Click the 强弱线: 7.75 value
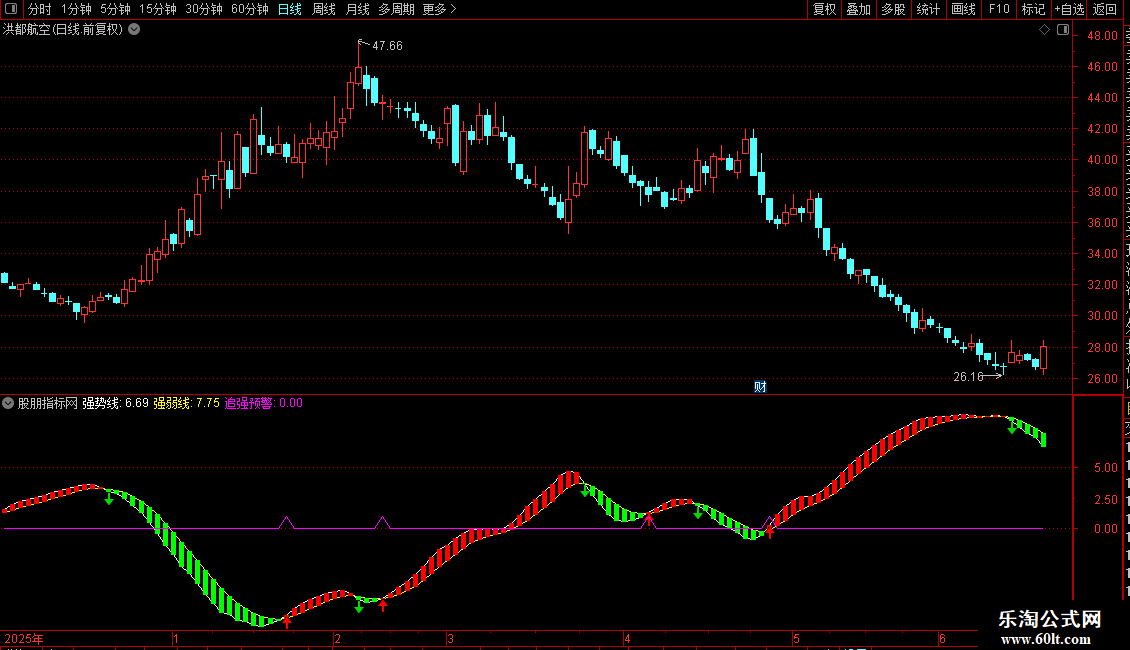The width and height of the screenshot is (1130, 650). (x=187, y=403)
